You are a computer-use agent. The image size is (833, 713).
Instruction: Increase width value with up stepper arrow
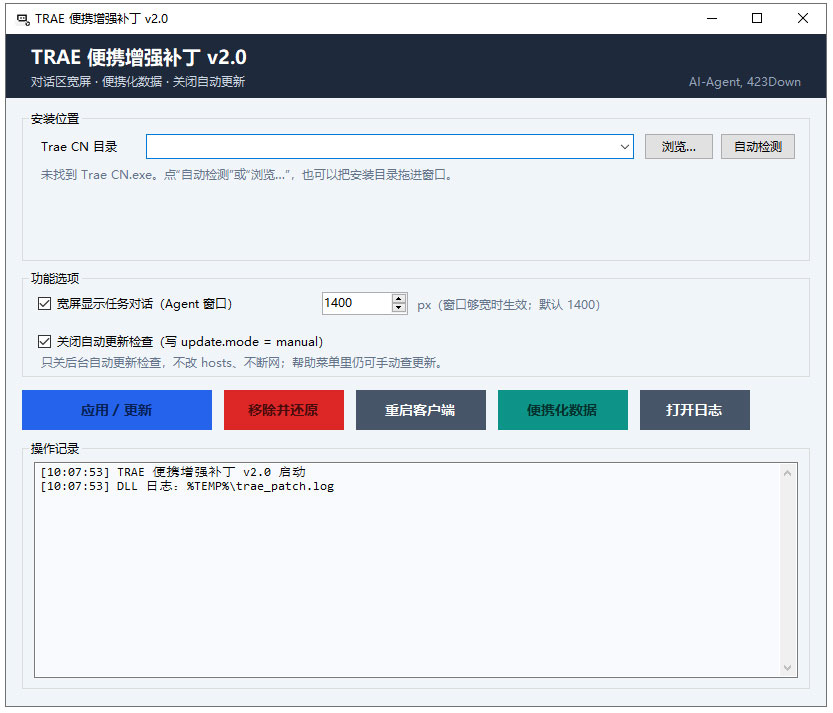(x=399, y=299)
